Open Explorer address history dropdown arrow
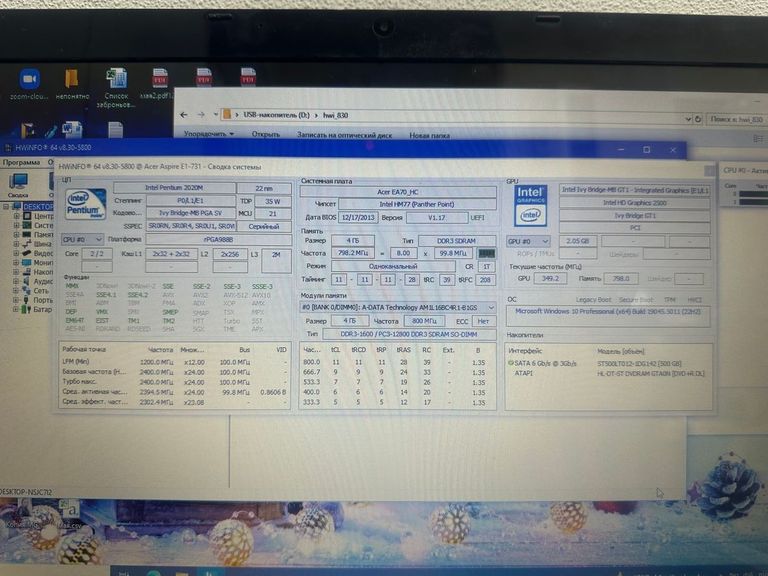768x576 pixels. click(688, 119)
